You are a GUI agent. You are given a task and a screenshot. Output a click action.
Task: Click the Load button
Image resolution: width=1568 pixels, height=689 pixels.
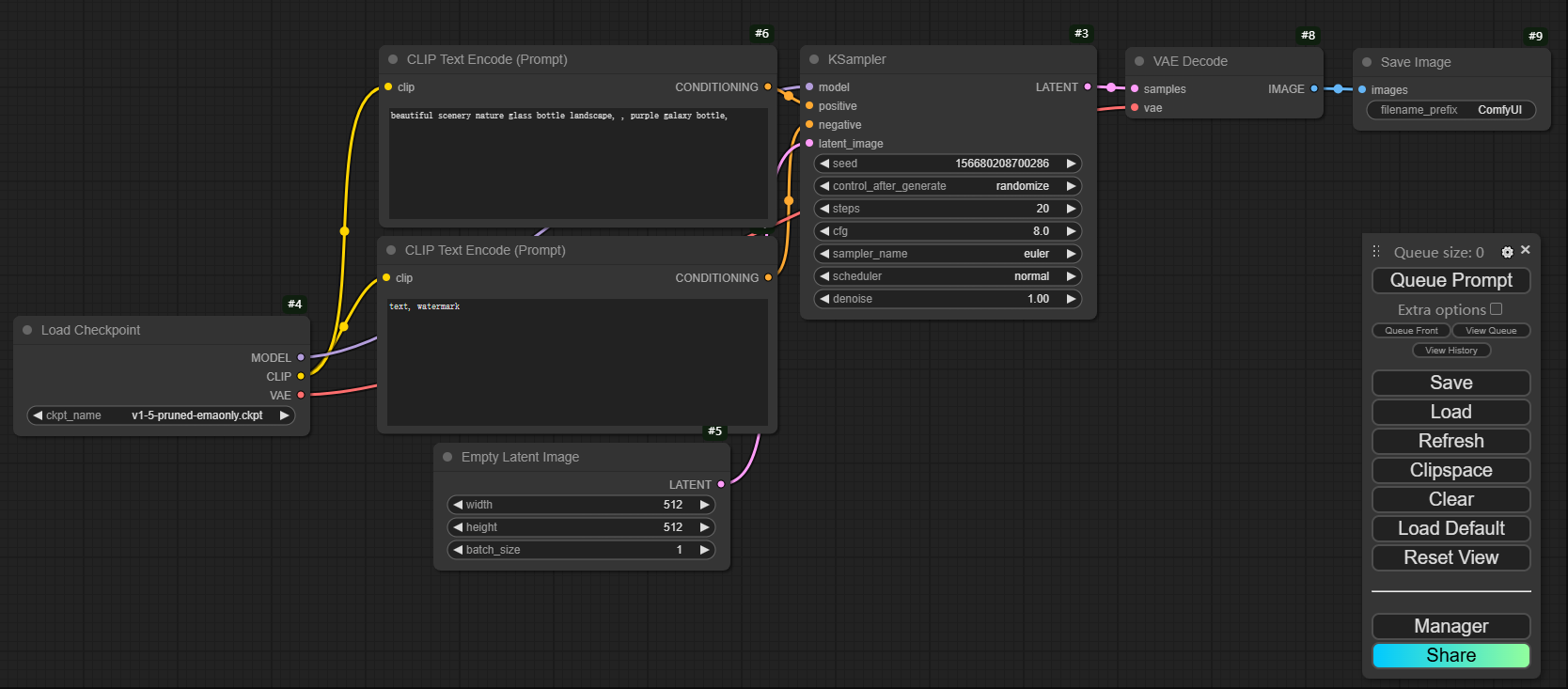point(1451,412)
